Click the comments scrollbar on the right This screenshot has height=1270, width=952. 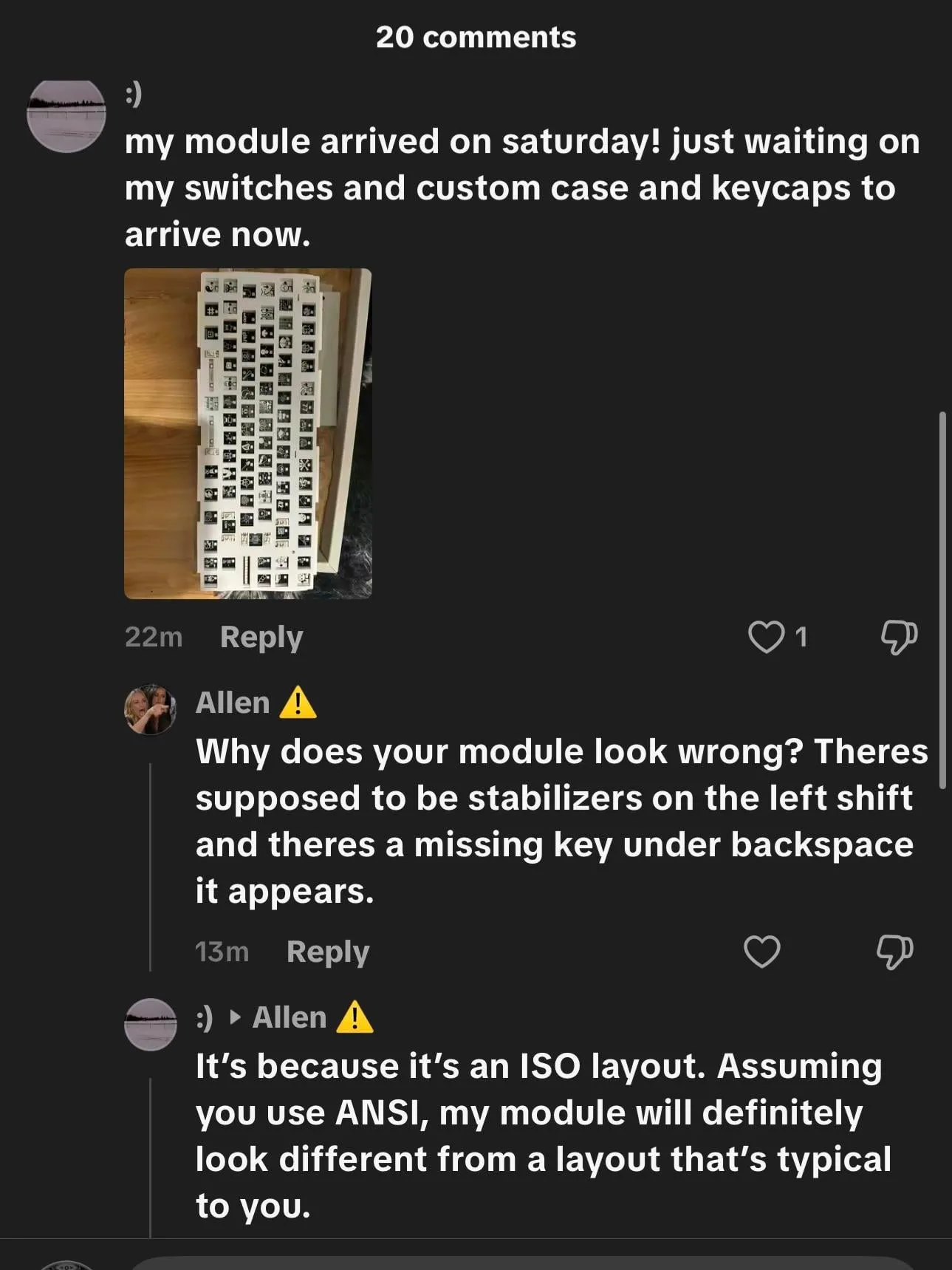click(x=942, y=600)
